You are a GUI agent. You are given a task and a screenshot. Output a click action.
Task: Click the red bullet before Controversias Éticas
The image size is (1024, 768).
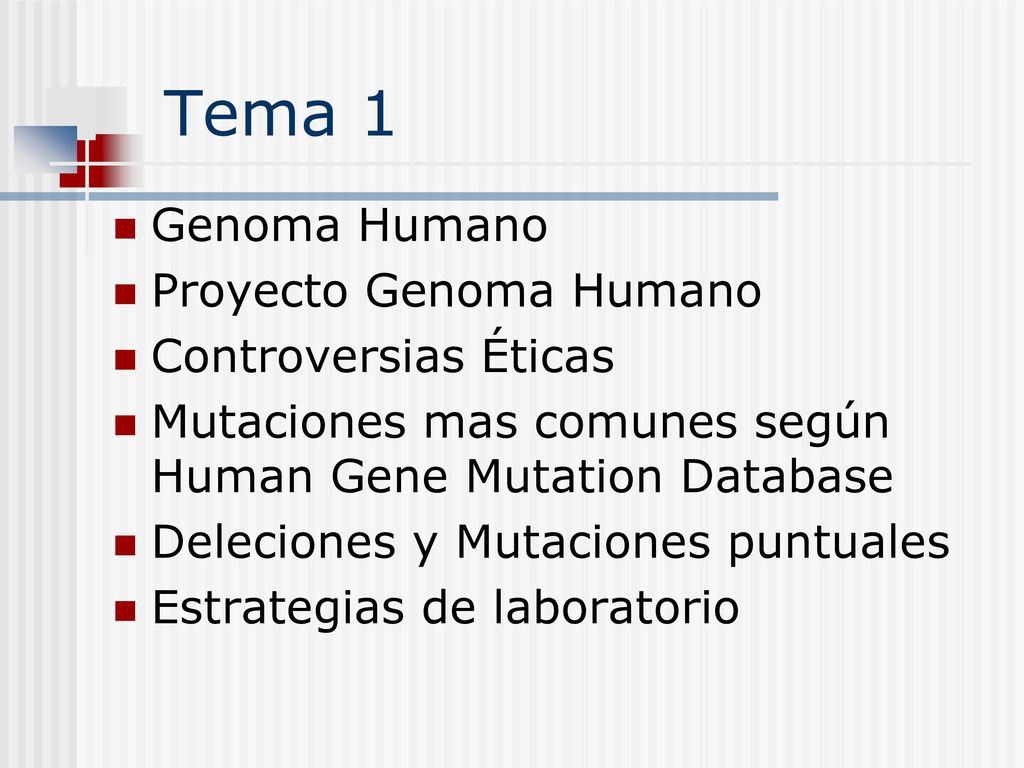coord(125,360)
